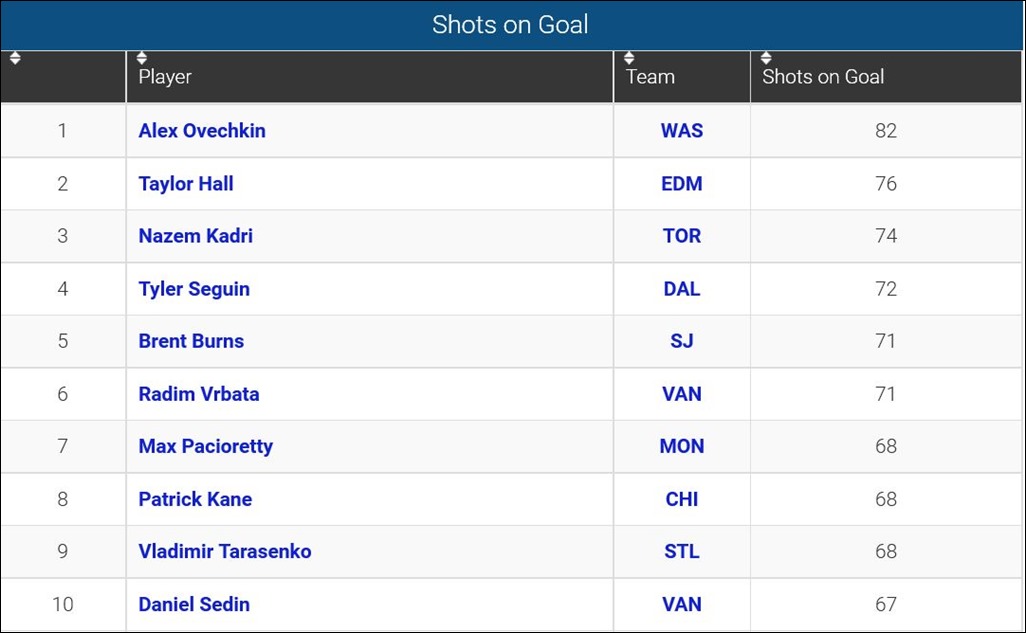The height and width of the screenshot is (633, 1026).
Task: Click the WAS team link
Action: pos(681,130)
